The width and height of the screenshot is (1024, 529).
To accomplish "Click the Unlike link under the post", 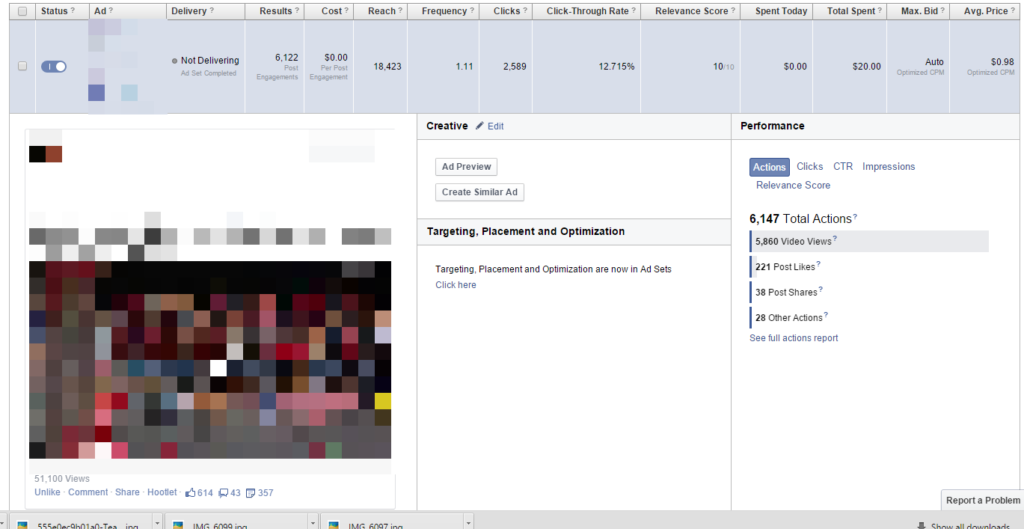I will coord(47,492).
